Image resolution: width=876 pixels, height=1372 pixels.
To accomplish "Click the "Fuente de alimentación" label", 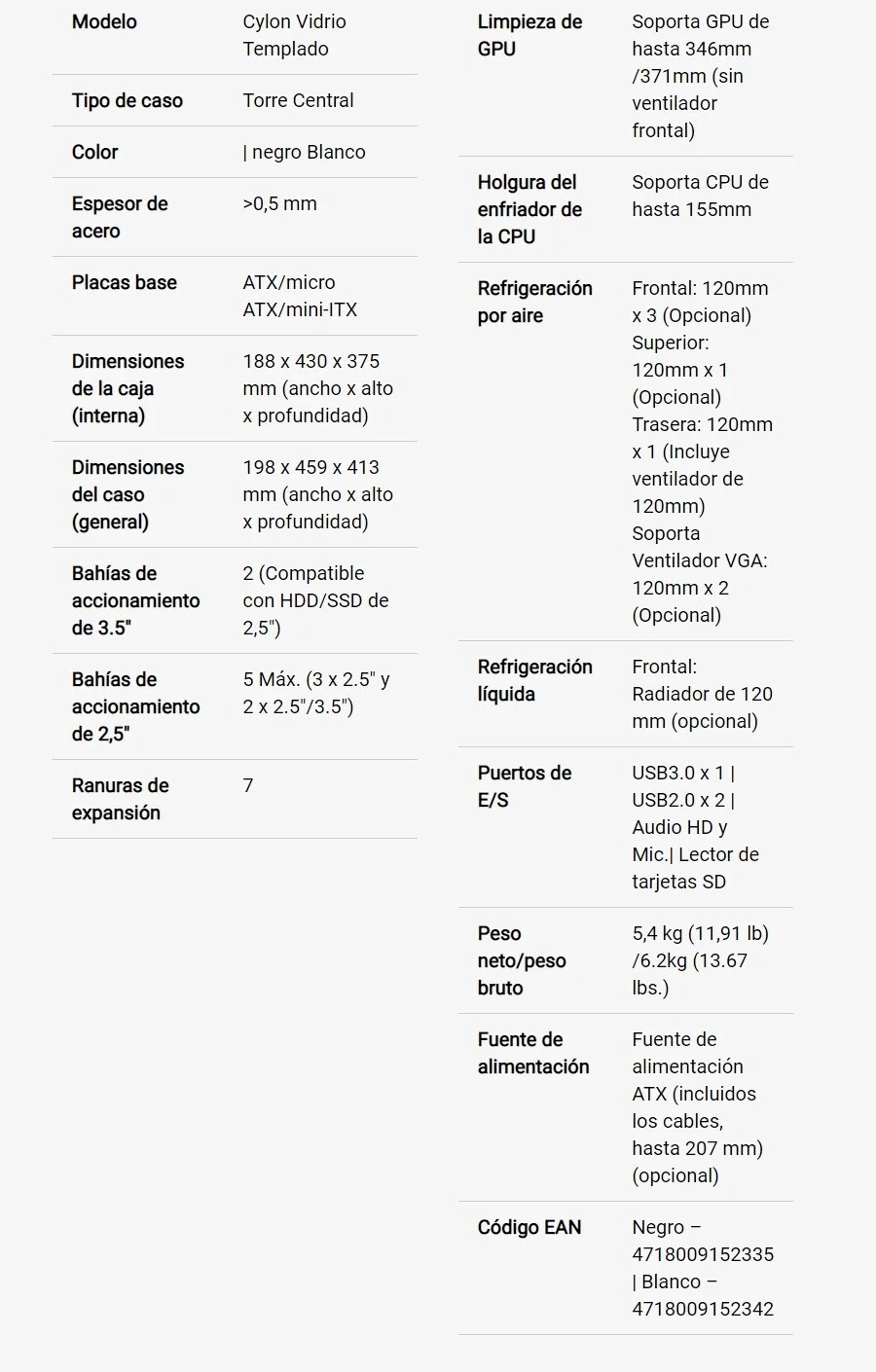I will coord(532,1053).
